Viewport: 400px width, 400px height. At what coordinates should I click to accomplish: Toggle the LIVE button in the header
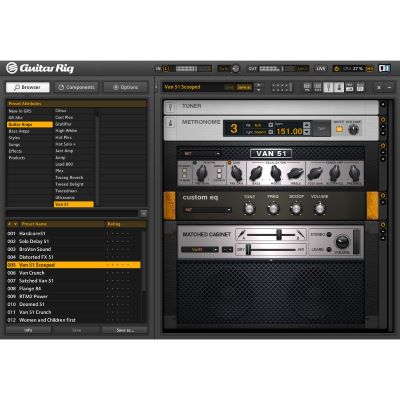[x=321, y=69]
